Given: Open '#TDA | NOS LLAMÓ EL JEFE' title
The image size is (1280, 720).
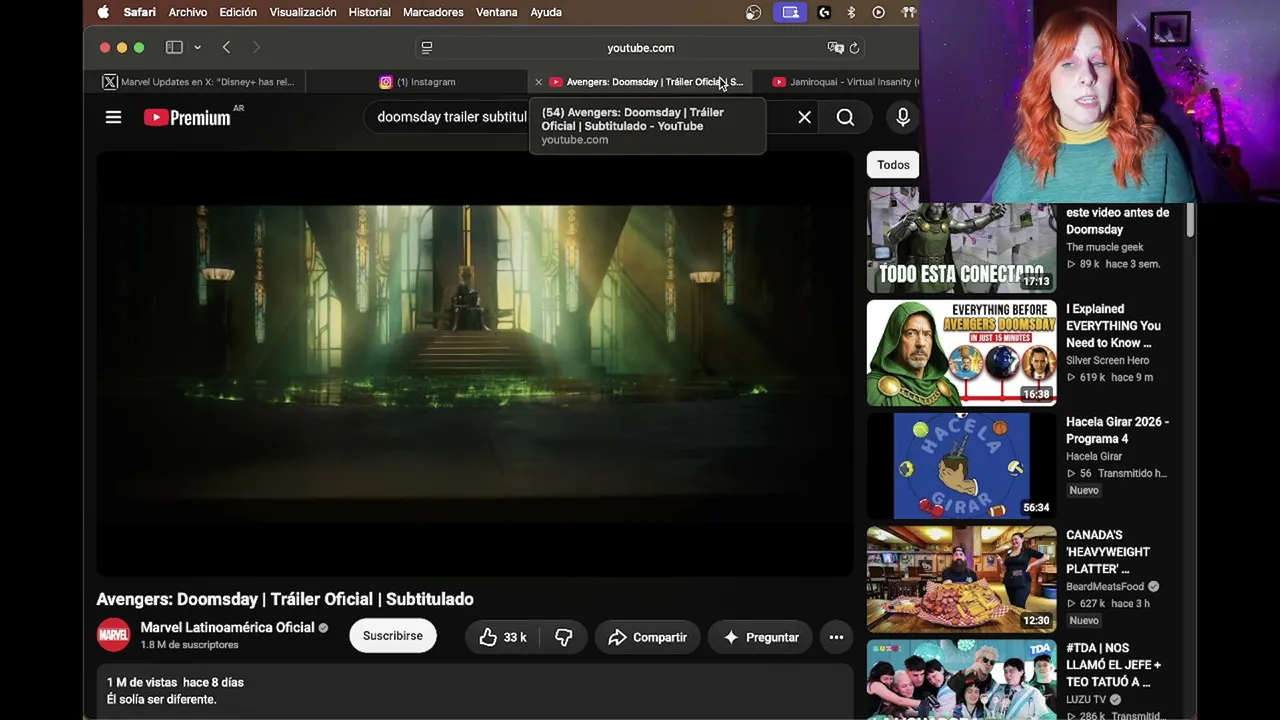Looking at the screenshot, I should 1113,665.
